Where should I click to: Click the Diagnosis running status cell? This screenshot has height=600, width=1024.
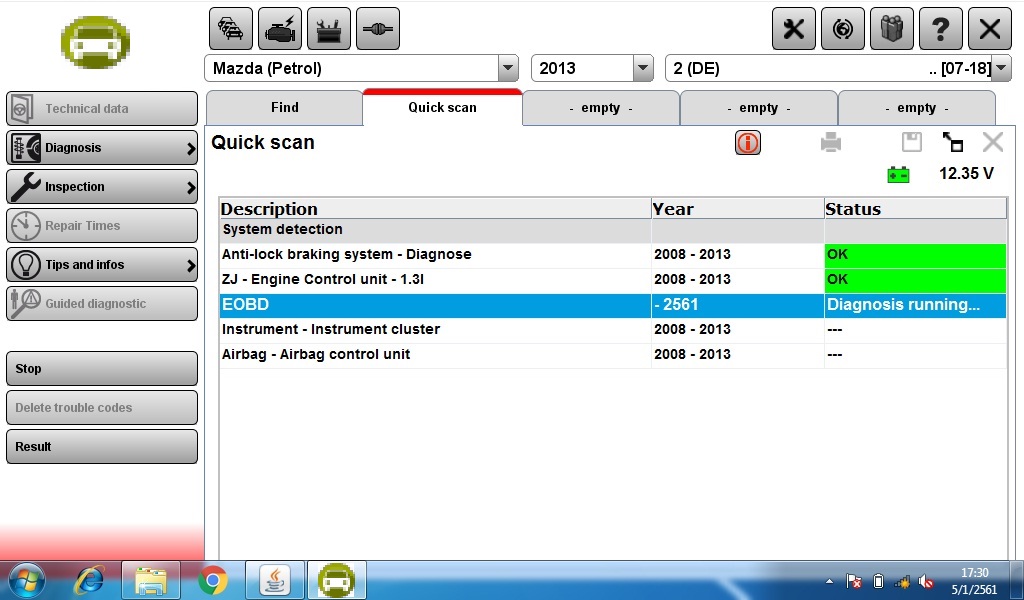point(916,305)
